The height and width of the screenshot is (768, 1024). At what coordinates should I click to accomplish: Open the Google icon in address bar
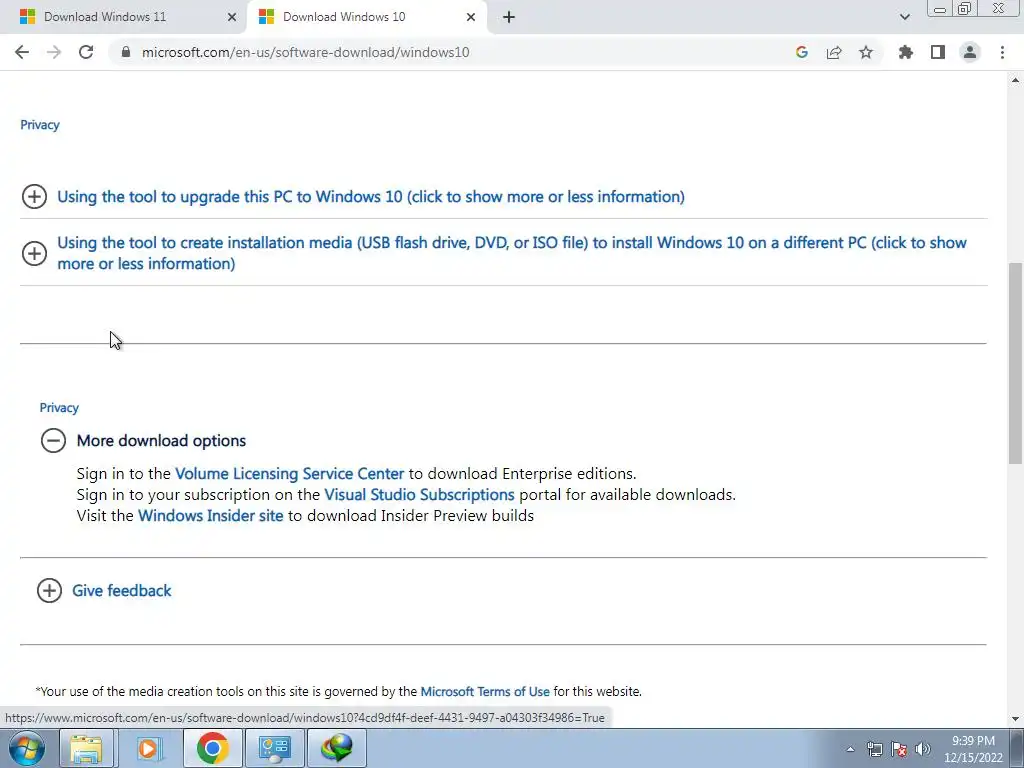pyautogui.click(x=802, y=52)
